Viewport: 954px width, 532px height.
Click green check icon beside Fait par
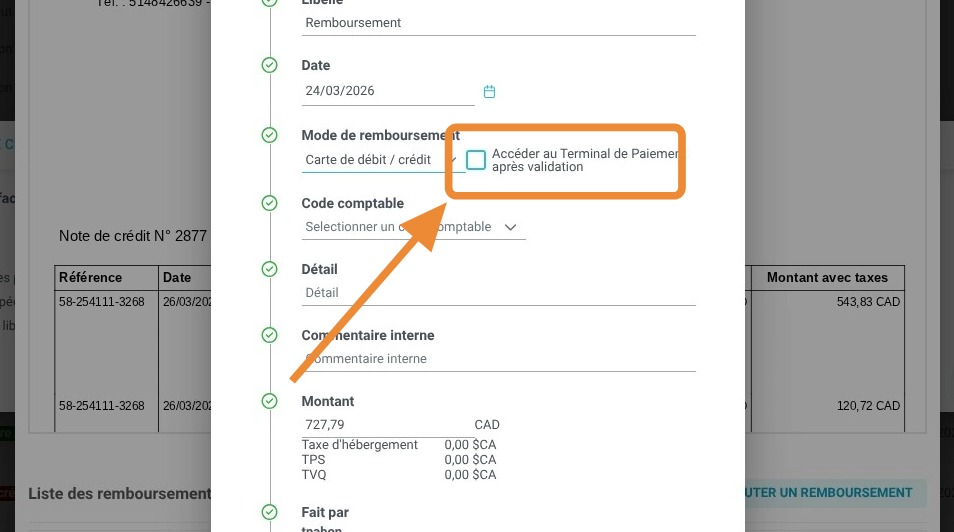click(x=269, y=513)
